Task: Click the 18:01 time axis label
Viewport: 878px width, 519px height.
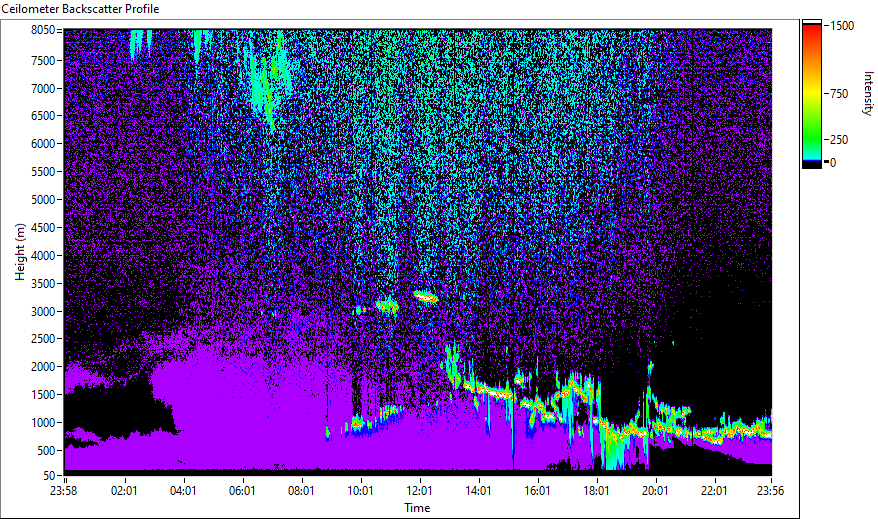Action: [596, 491]
